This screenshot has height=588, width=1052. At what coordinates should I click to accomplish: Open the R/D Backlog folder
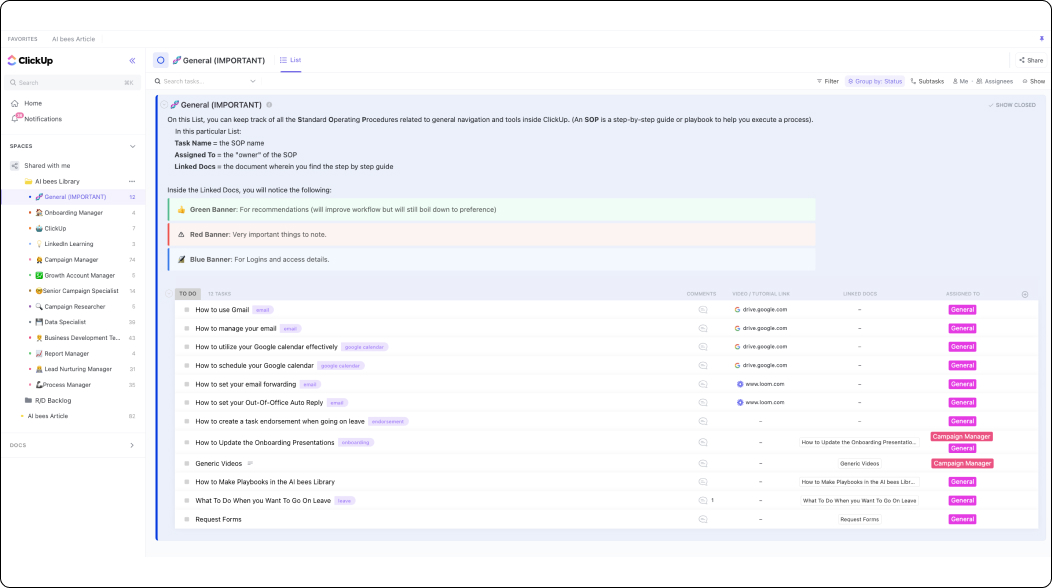(52, 401)
